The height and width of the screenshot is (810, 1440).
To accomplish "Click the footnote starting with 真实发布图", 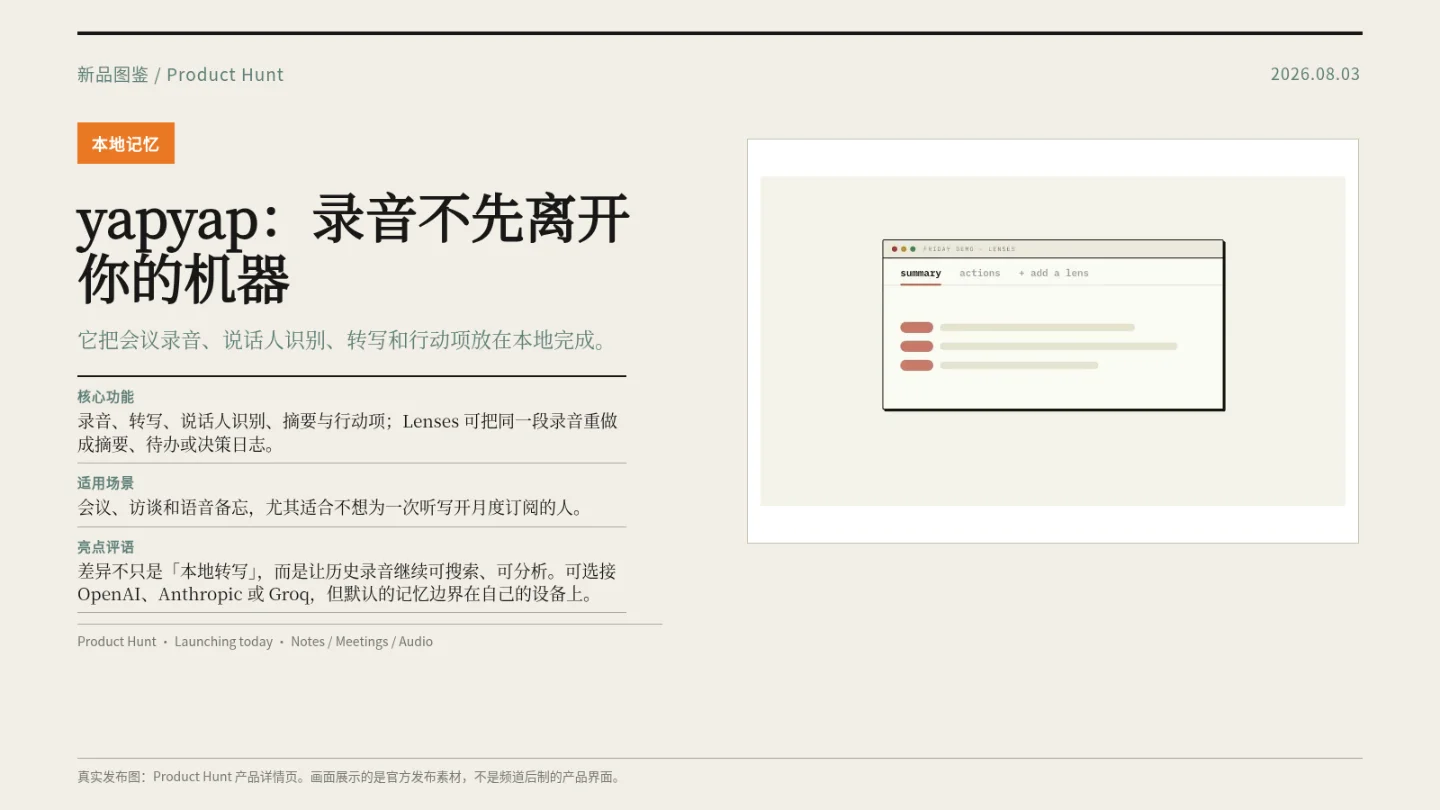I will [351, 777].
